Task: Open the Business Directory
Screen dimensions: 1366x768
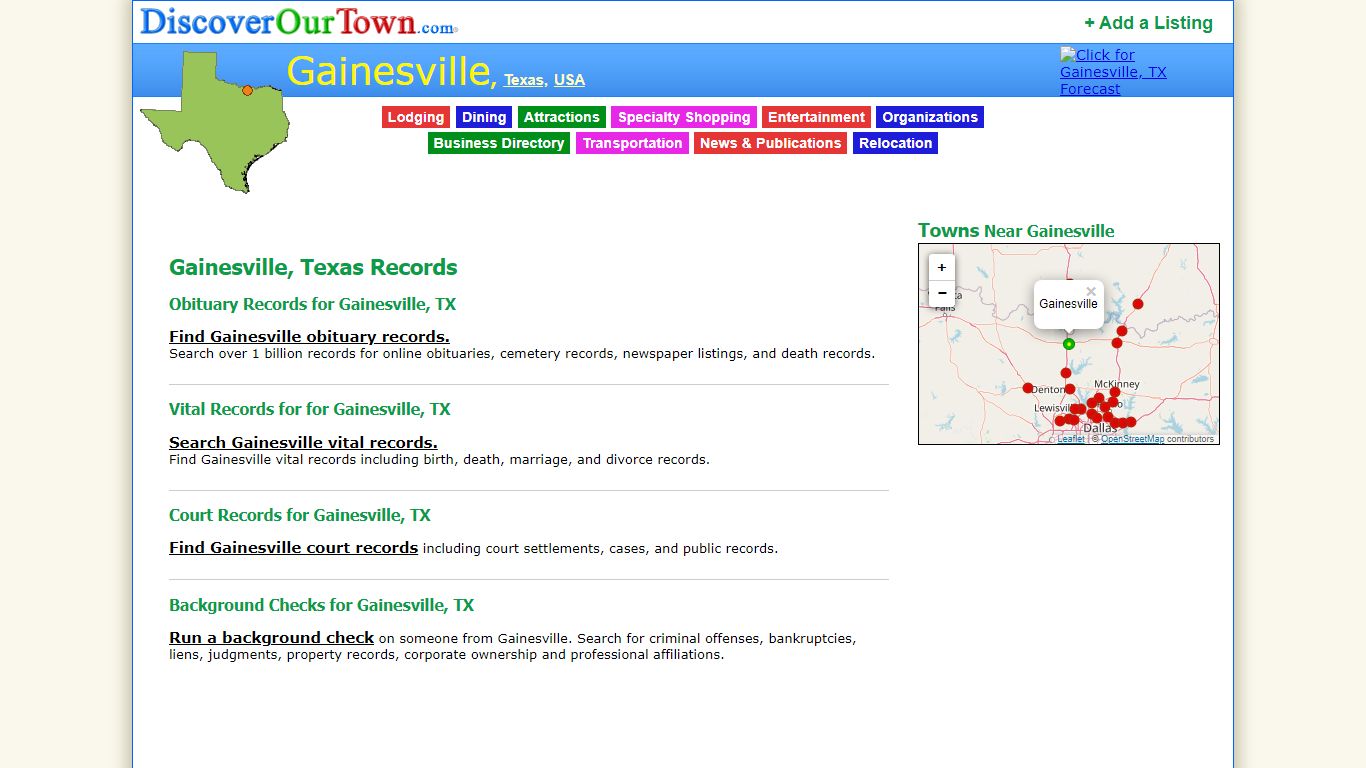Action: (x=499, y=143)
